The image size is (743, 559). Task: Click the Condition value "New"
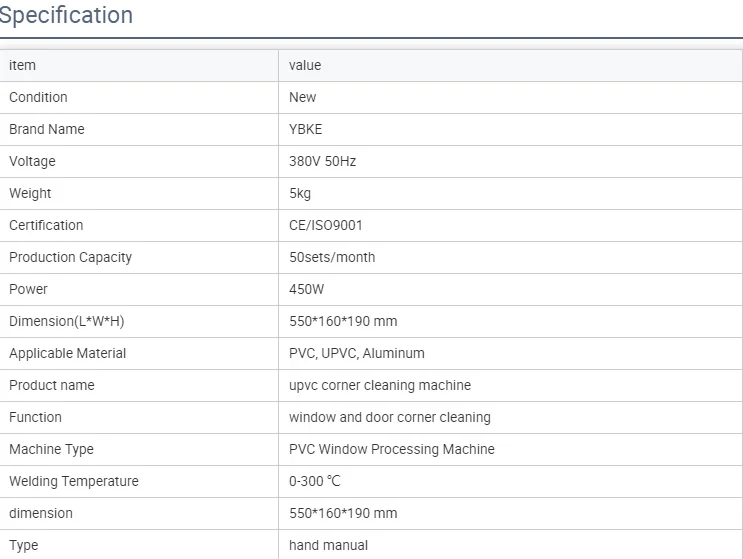pyautogui.click(x=302, y=97)
